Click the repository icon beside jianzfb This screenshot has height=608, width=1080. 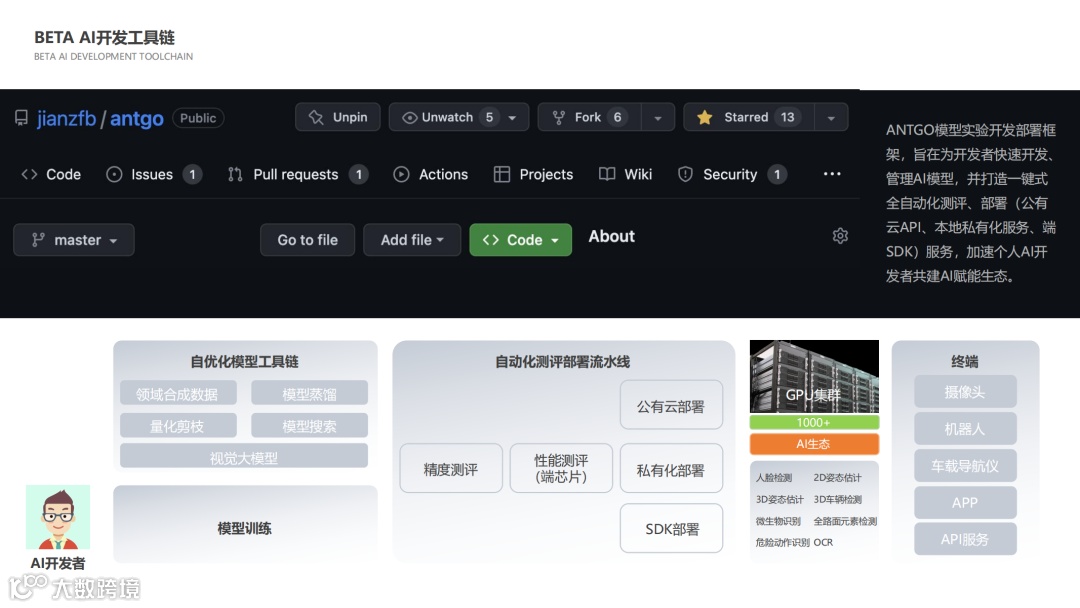(x=21, y=118)
